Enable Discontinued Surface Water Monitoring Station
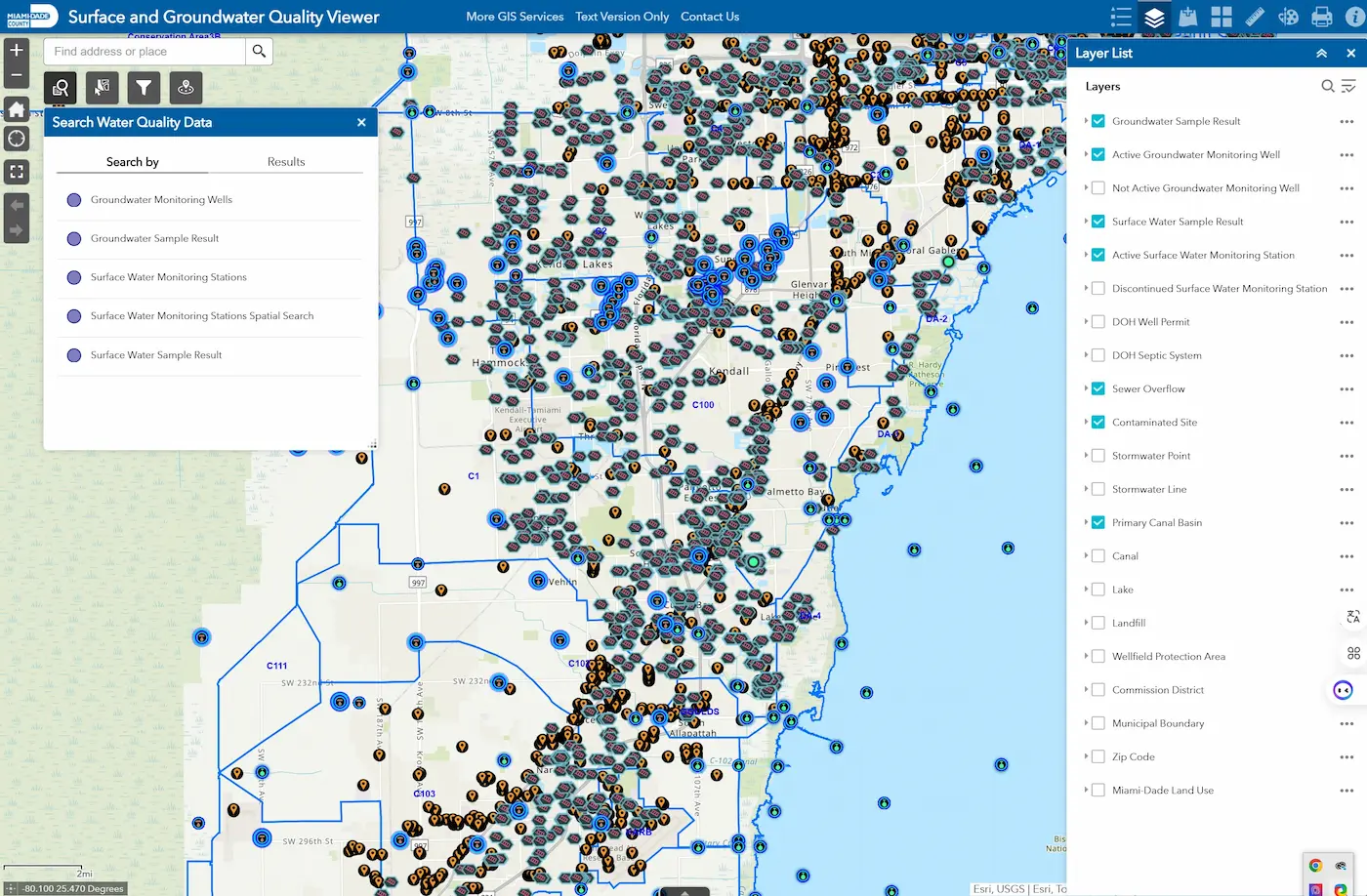The image size is (1367, 896). coord(1098,289)
